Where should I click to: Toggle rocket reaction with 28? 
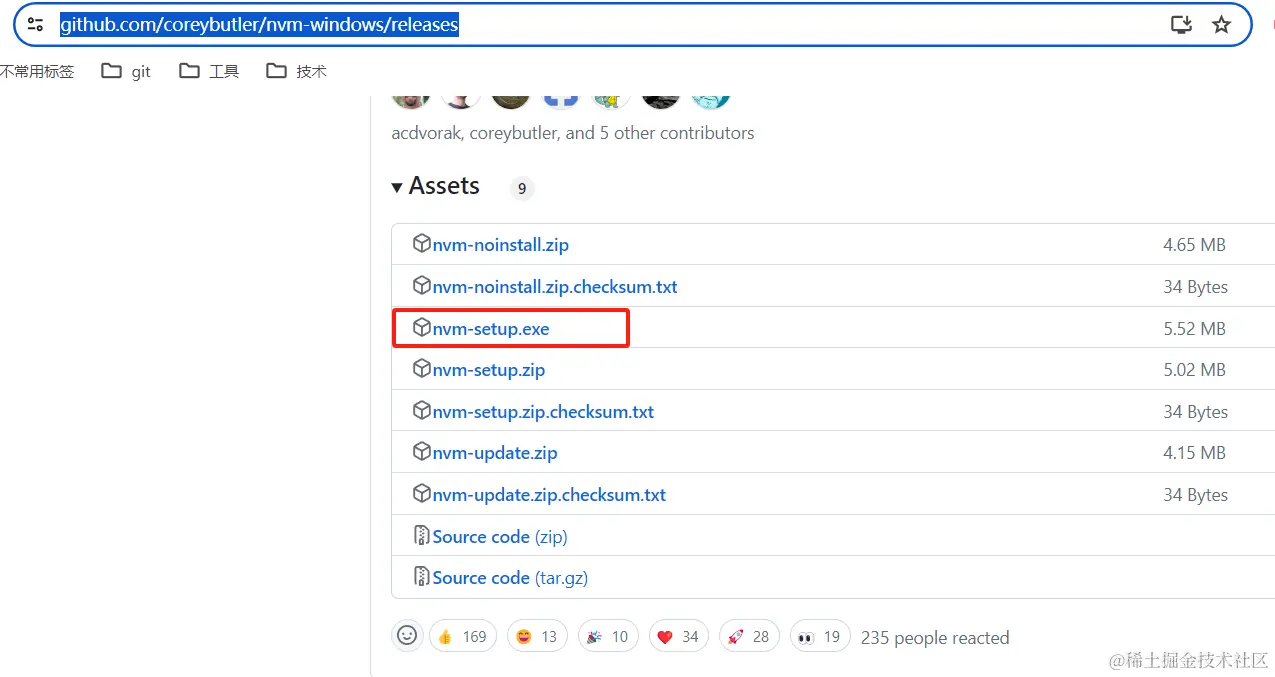tap(750, 636)
